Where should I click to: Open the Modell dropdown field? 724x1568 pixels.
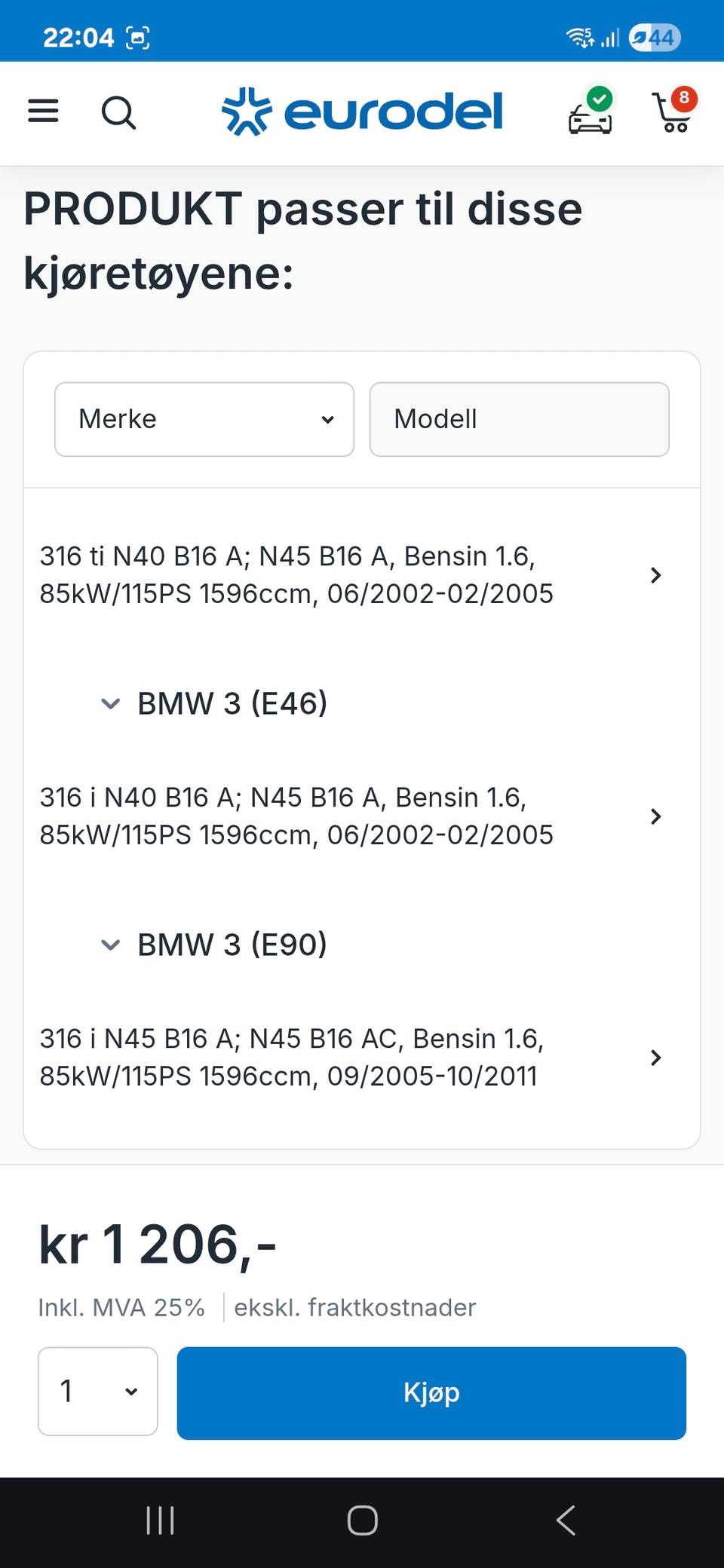519,419
